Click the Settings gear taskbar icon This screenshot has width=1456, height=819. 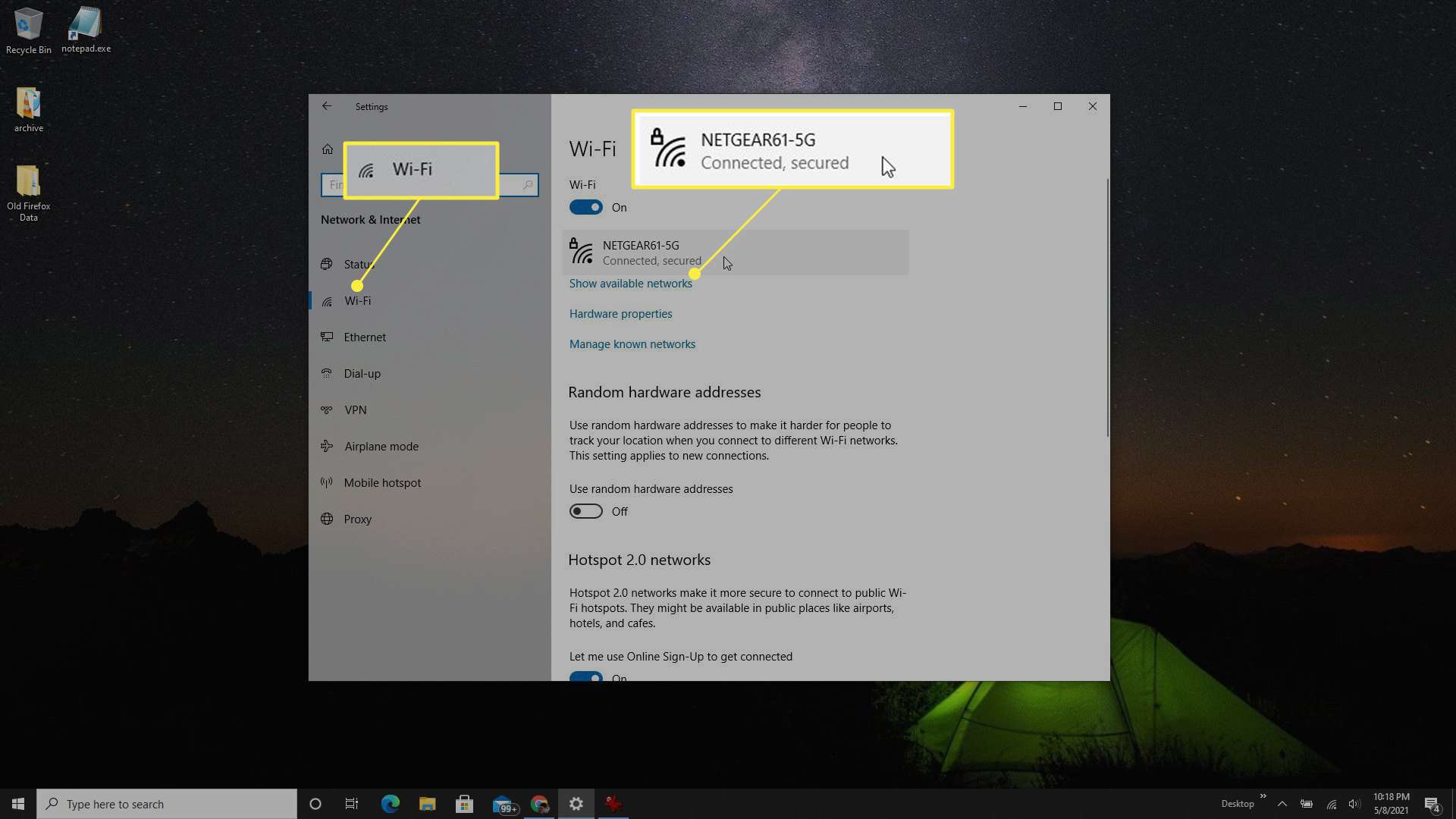tap(576, 804)
